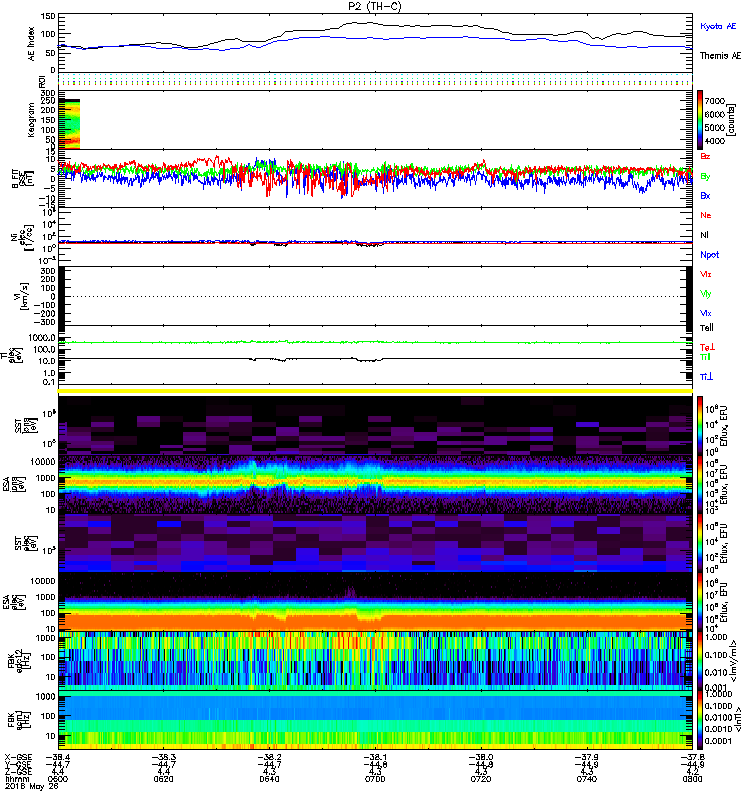This screenshot has width=750, height=800.
Task: Click the Keogram counts color bar
Action: tap(700, 120)
